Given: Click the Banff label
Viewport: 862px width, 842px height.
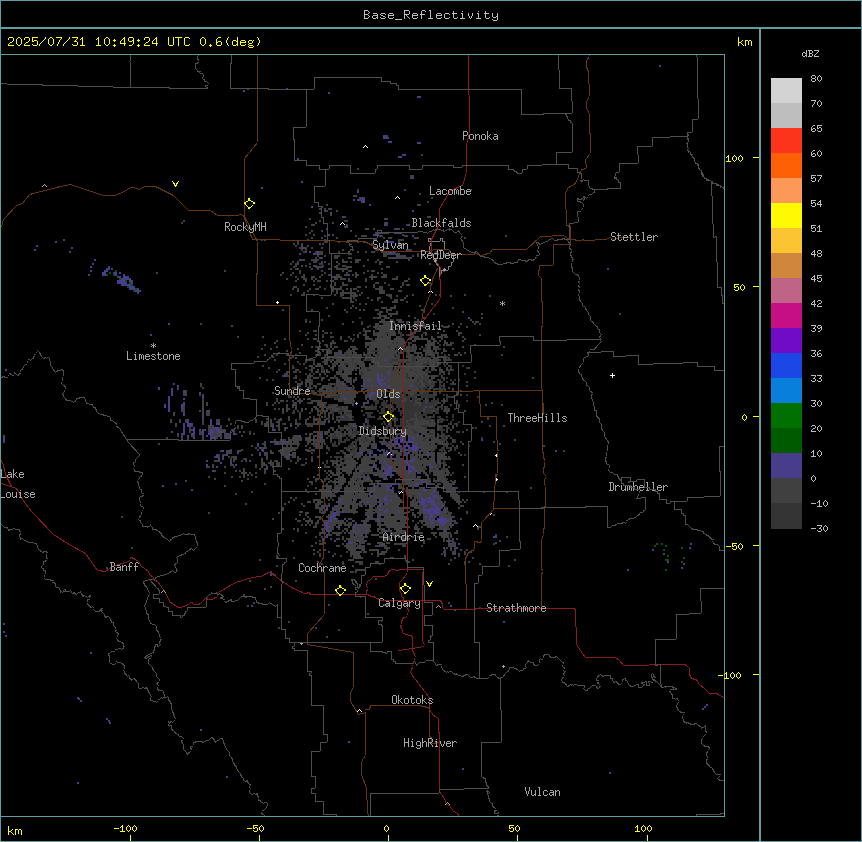Looking at the screenshot, I should coord(124,567).
